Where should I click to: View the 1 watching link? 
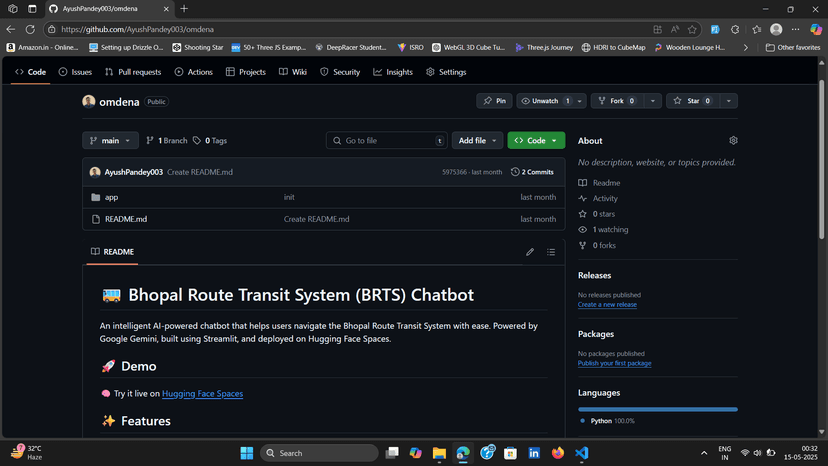click(603, 230)
